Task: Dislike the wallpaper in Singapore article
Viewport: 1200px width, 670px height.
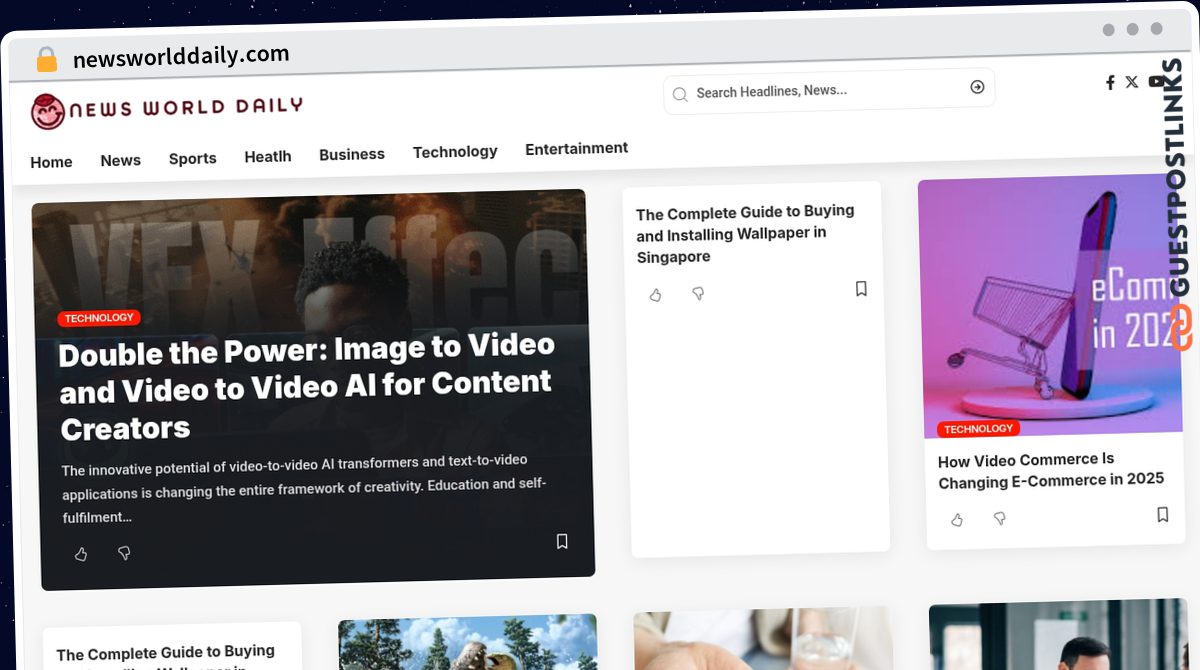Action: tap(698, 293)
